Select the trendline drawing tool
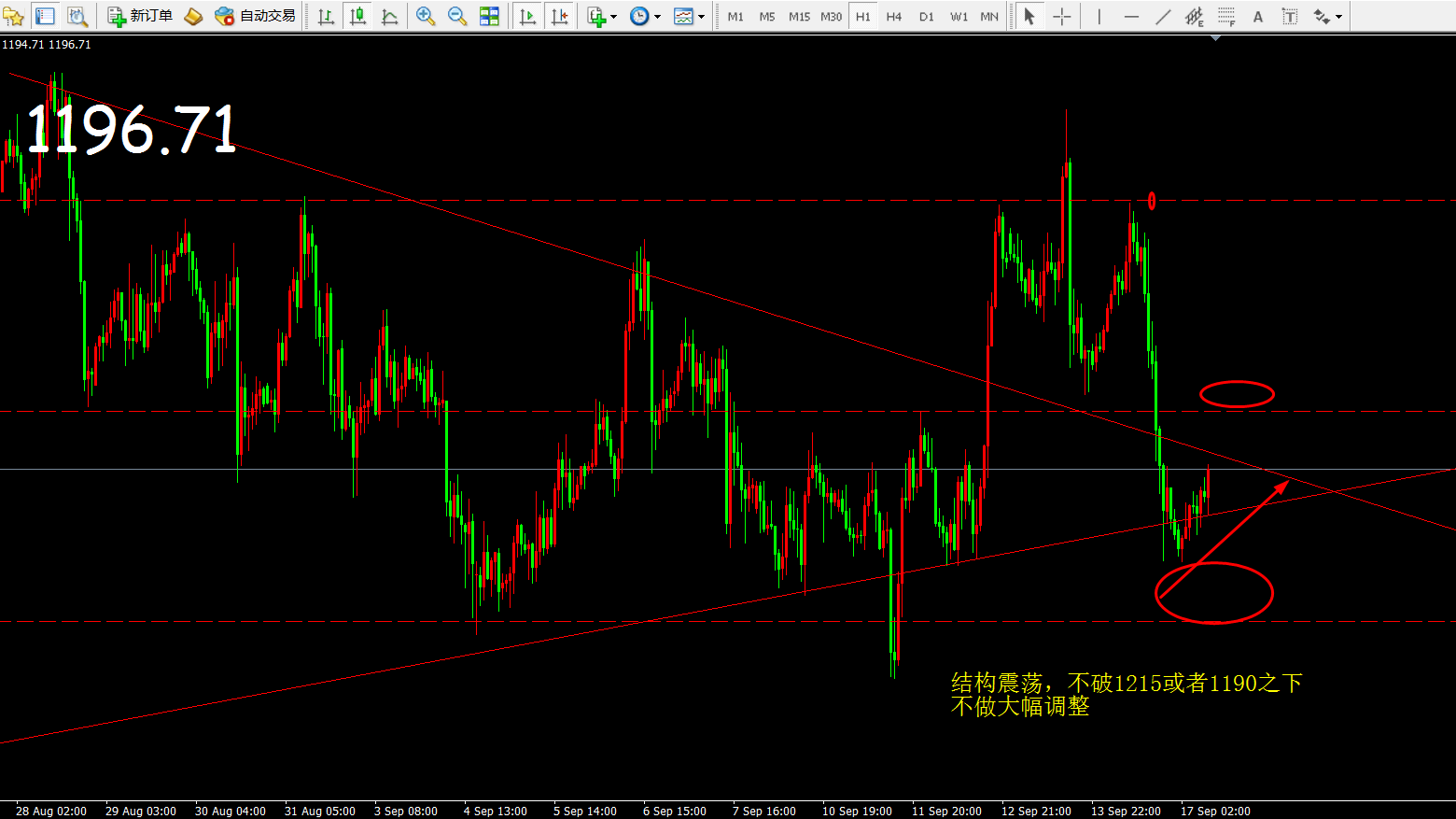 [1163, 16]
